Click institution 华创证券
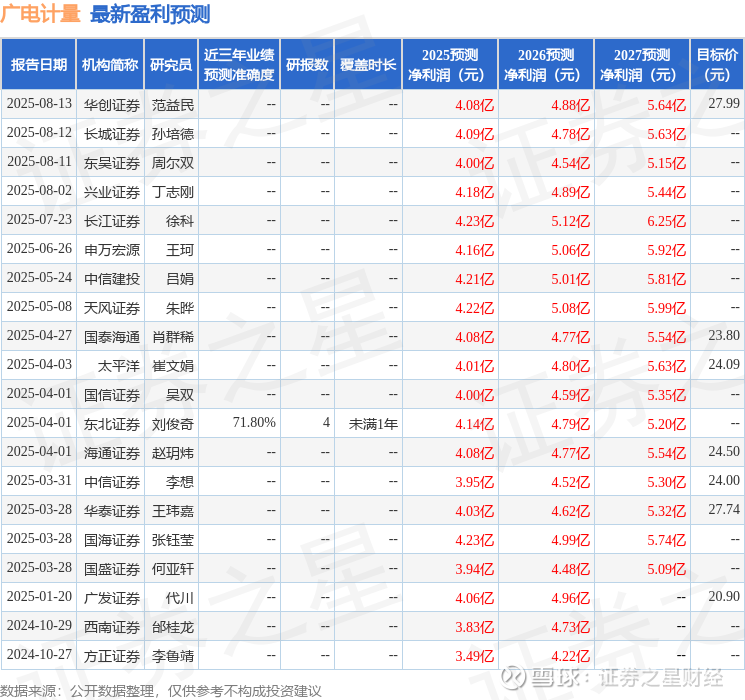The image size is (745, 700). pos(112,105)
